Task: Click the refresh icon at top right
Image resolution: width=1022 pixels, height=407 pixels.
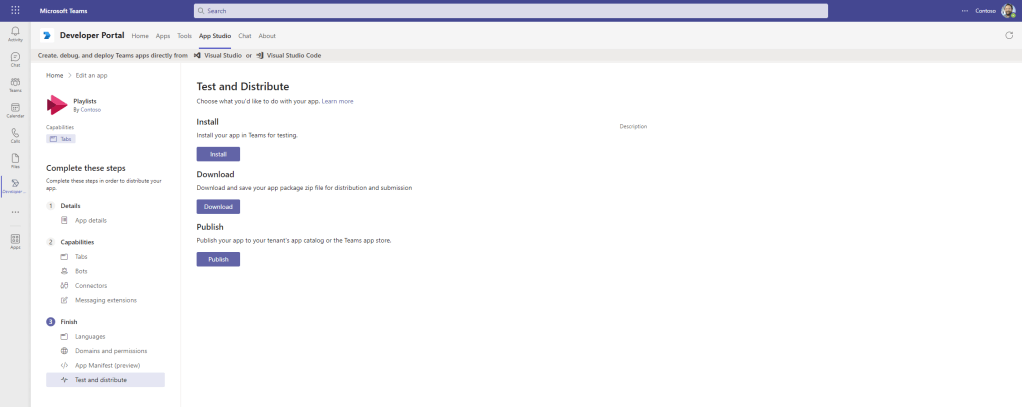Action: coord(1008,35)
